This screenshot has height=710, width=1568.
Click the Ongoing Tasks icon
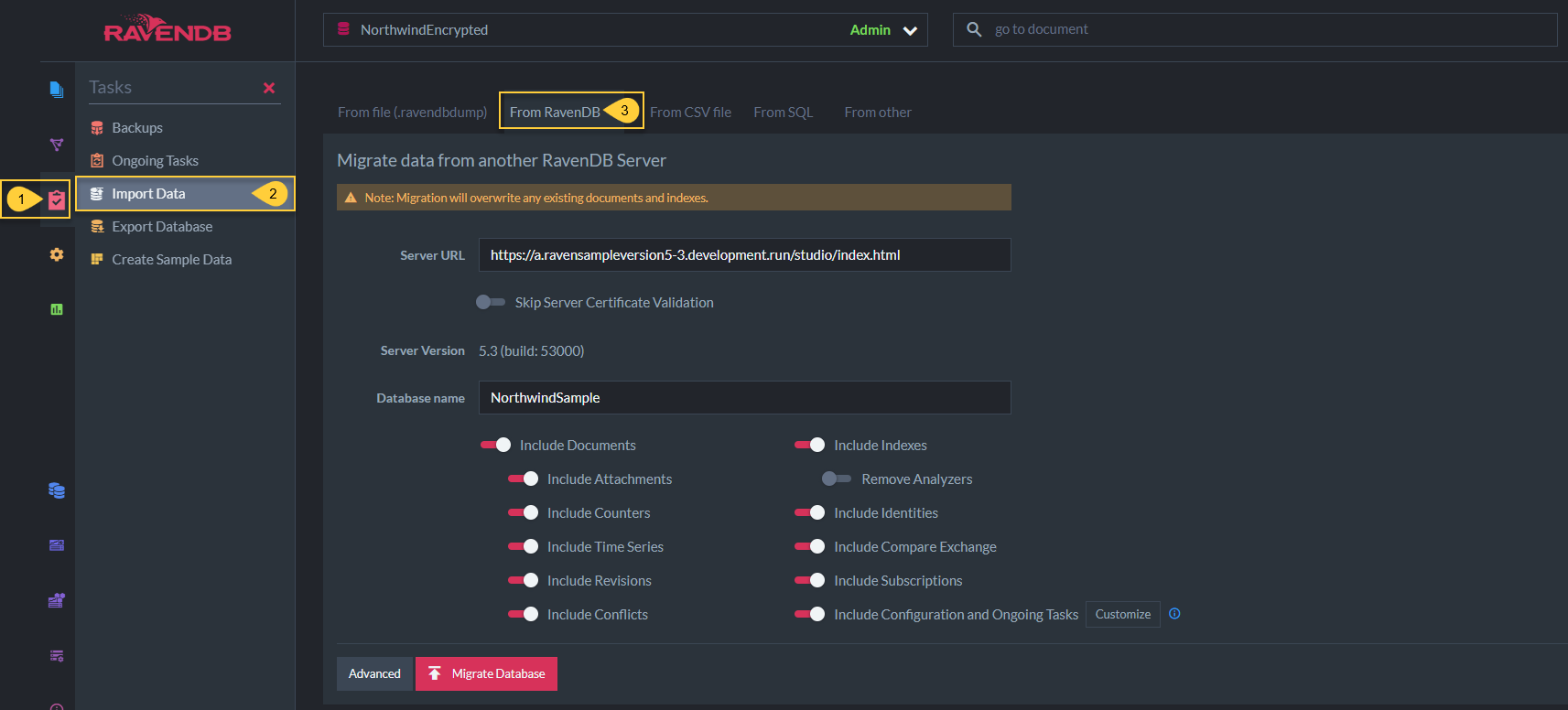(x=97, y=161)
